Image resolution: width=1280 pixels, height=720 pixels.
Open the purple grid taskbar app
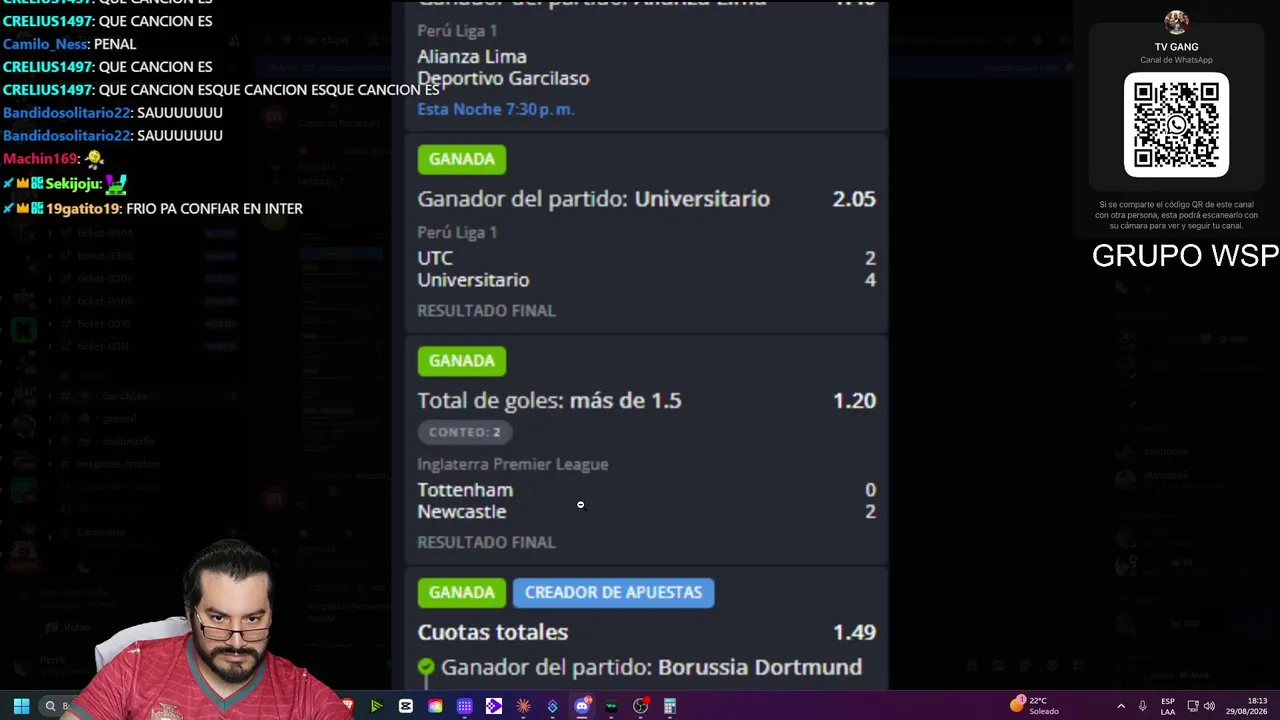pos(465,706)
